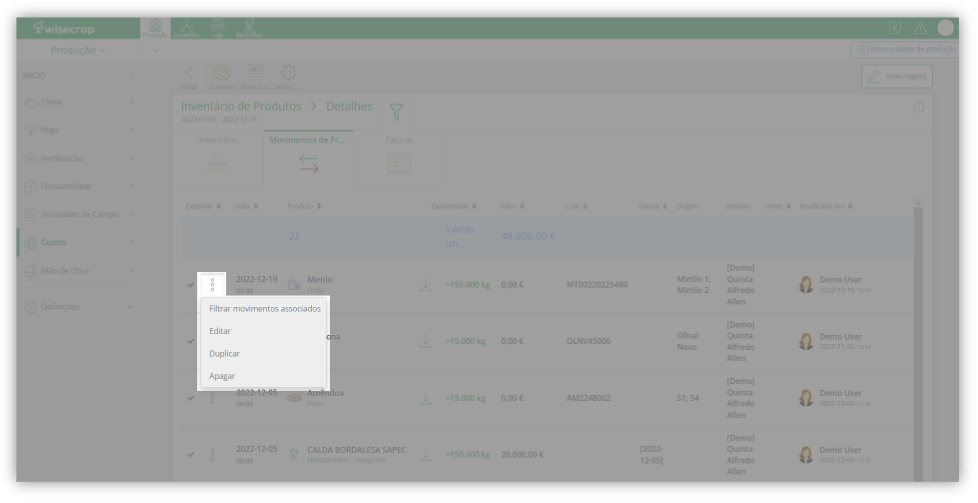Click lot number MT00220225480
978x503 pixels.
pyautogui.click(x=597, y=285)
